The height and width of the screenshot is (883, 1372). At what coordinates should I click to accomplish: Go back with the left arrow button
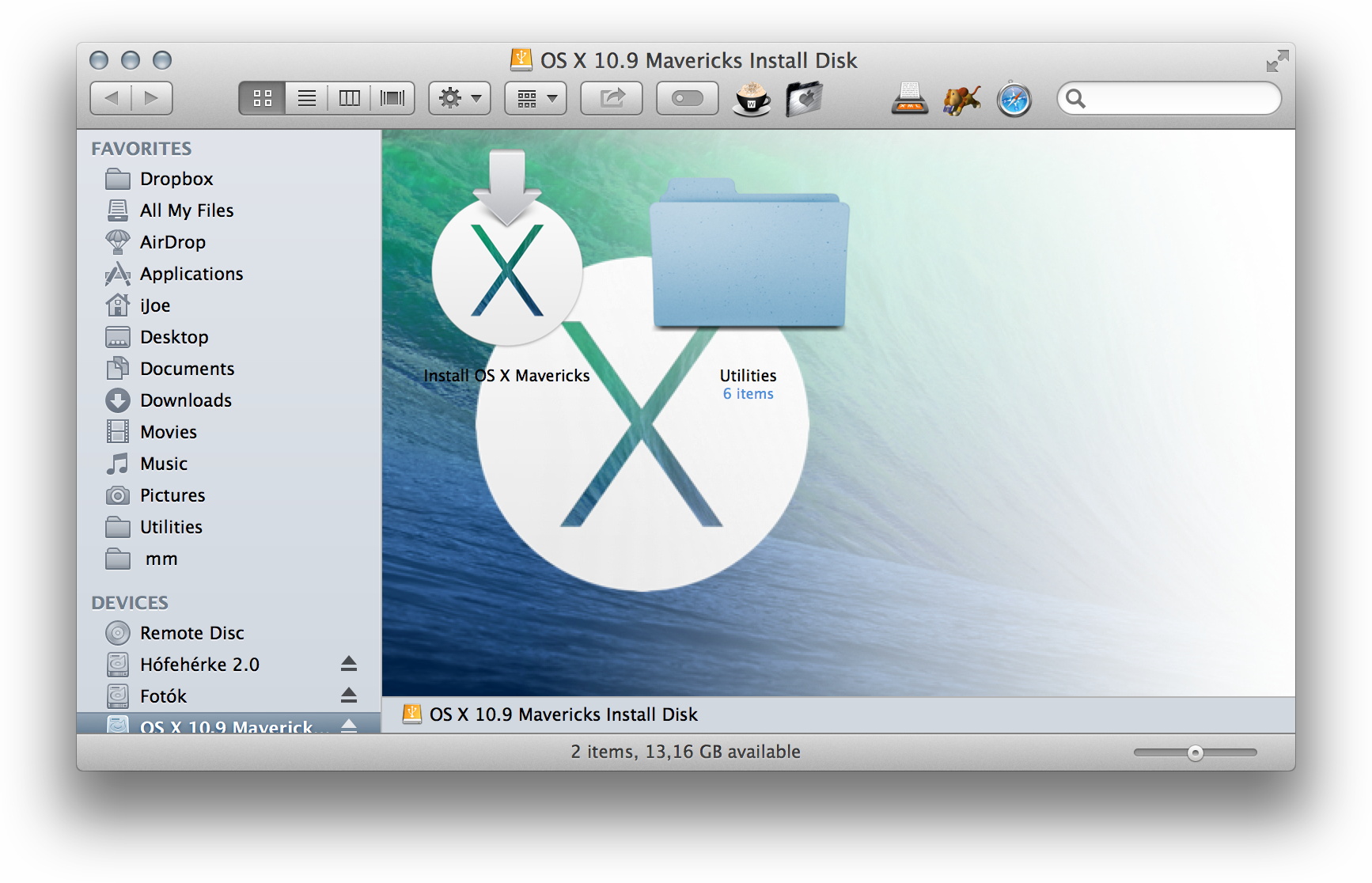(x=111, y=98)
